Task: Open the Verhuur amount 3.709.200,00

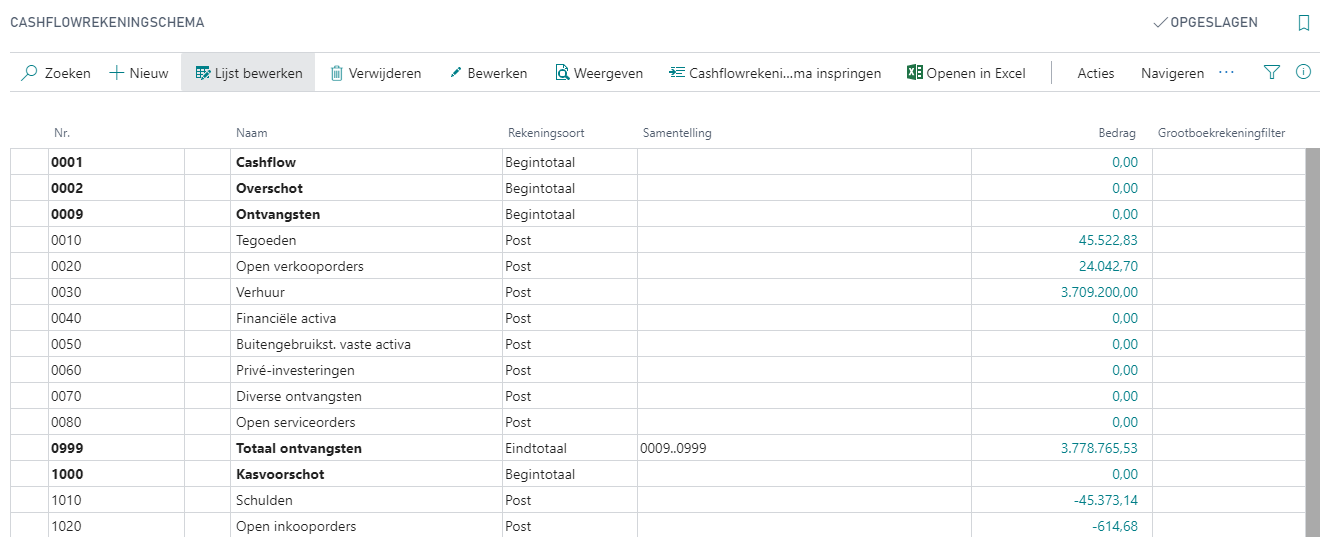Action: (1099, 293)
